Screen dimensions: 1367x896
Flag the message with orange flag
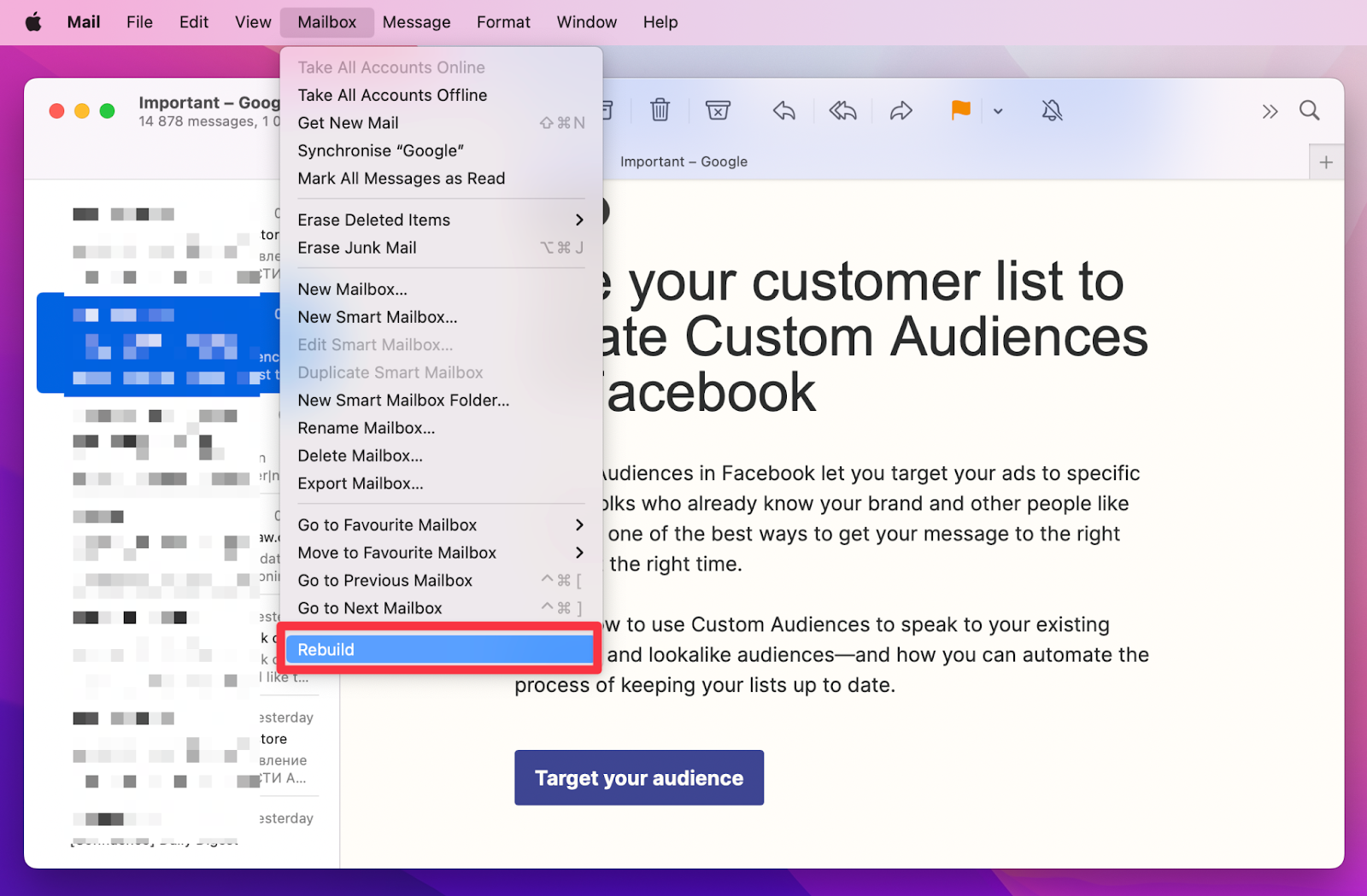961,110
